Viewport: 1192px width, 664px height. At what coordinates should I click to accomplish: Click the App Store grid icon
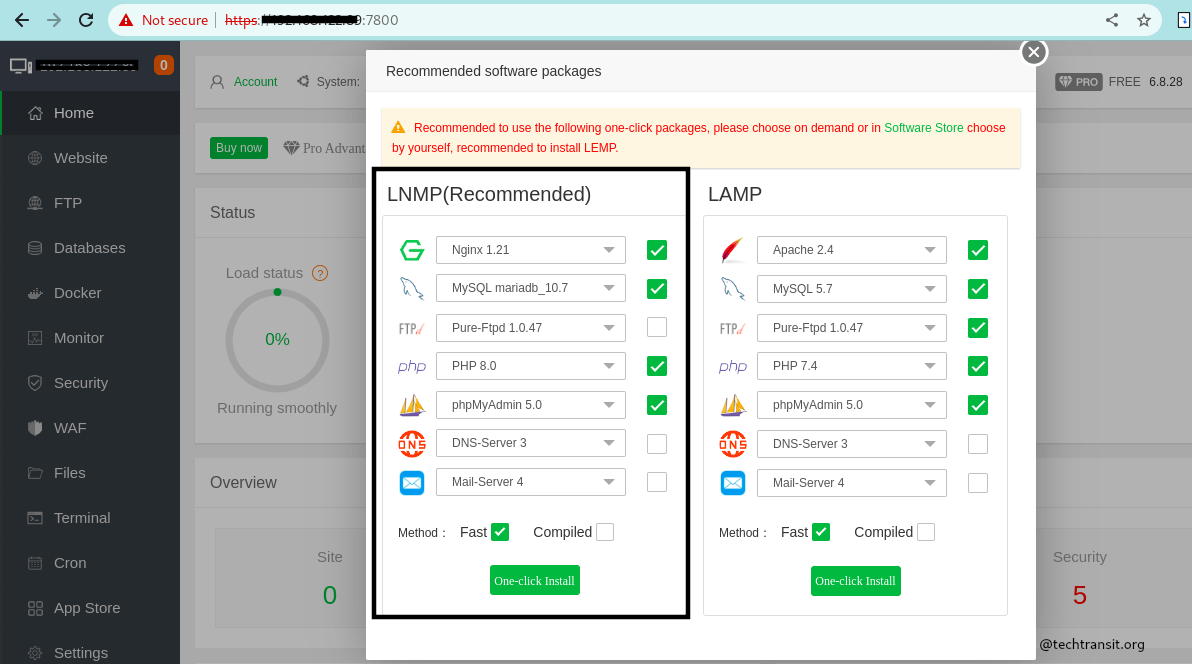pyautogui.click(x=35, y=608)
